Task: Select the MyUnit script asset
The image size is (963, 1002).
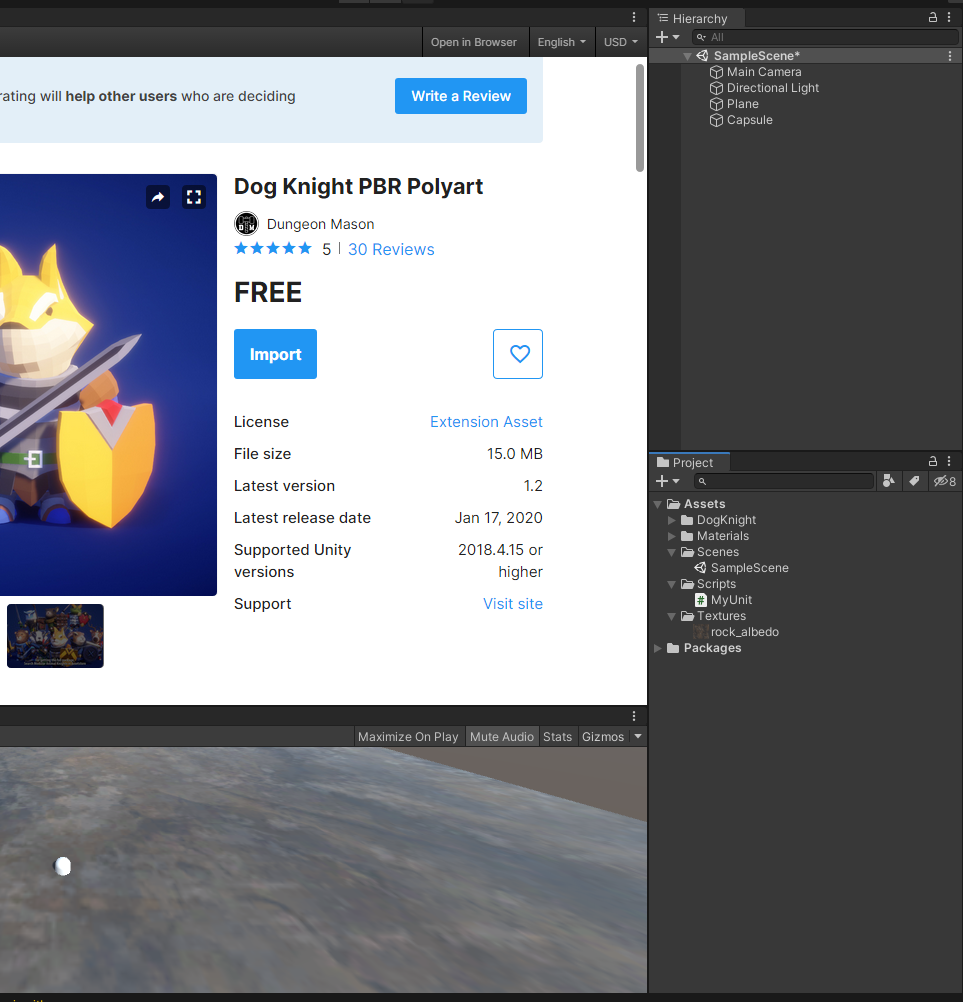Action: click(731, 600)
